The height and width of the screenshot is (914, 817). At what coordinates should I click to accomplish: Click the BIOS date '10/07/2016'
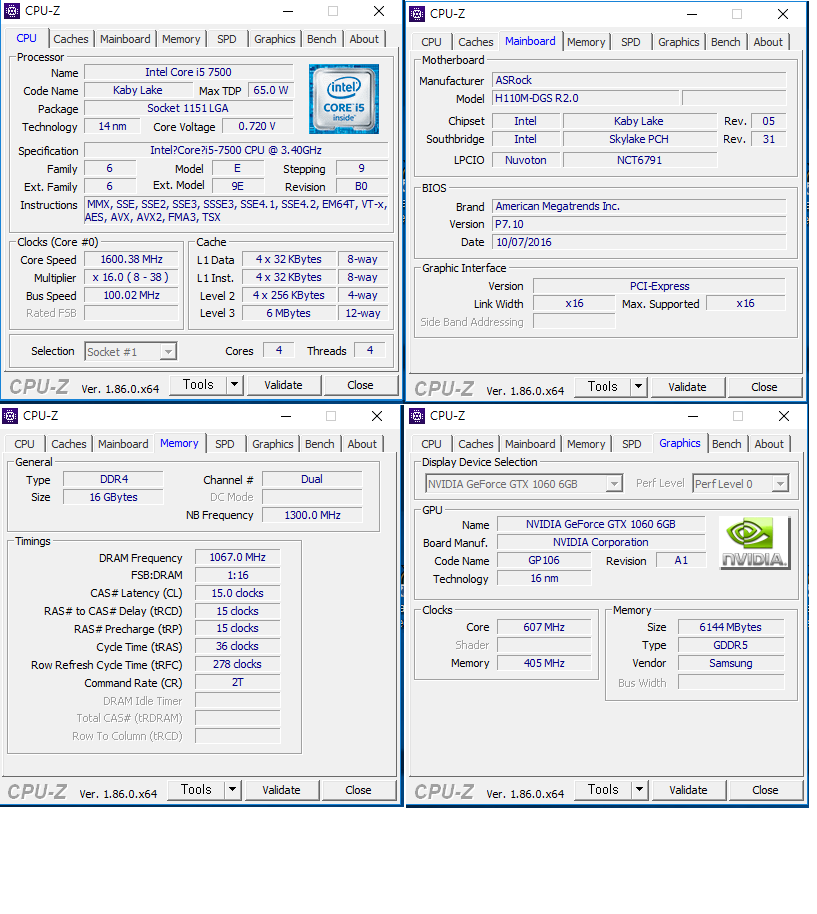(x=639, y=242)
